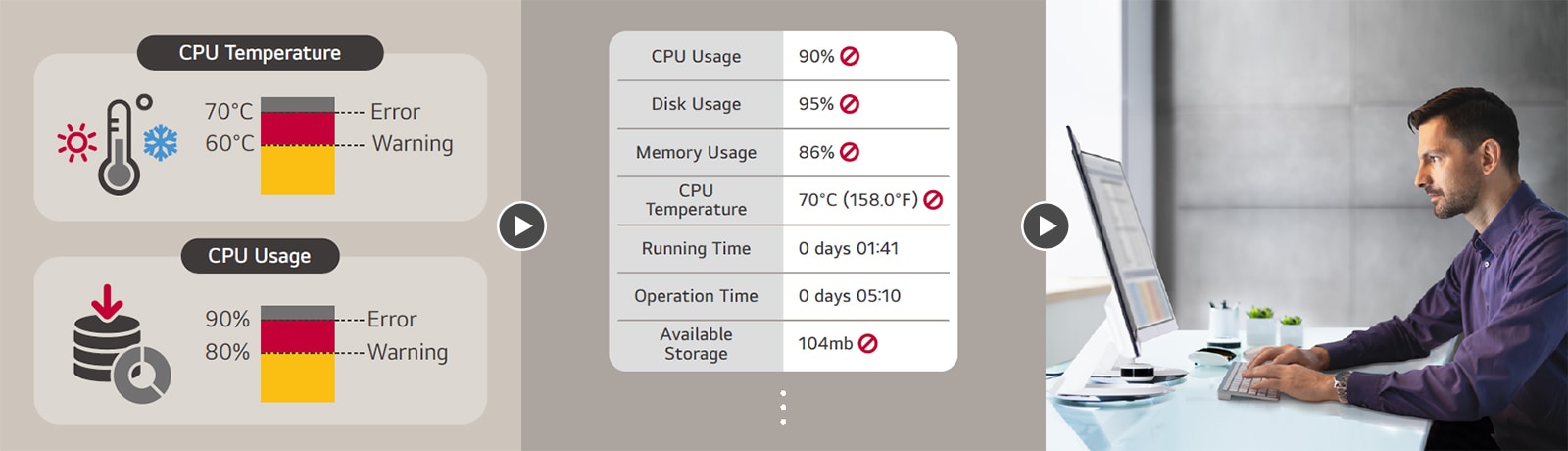Click the red bar in the temperature gauge
This screenshot has height=451, width=1568.
(x=298, y=129)
